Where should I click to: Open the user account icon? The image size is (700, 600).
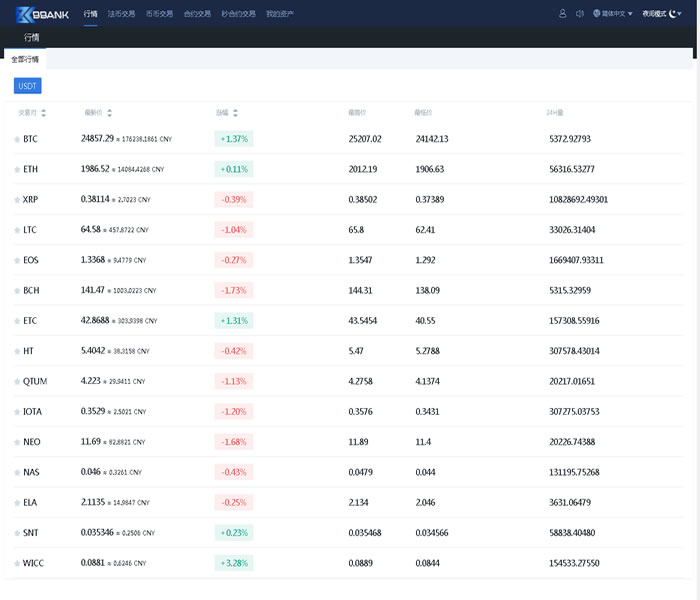[562, 13]
